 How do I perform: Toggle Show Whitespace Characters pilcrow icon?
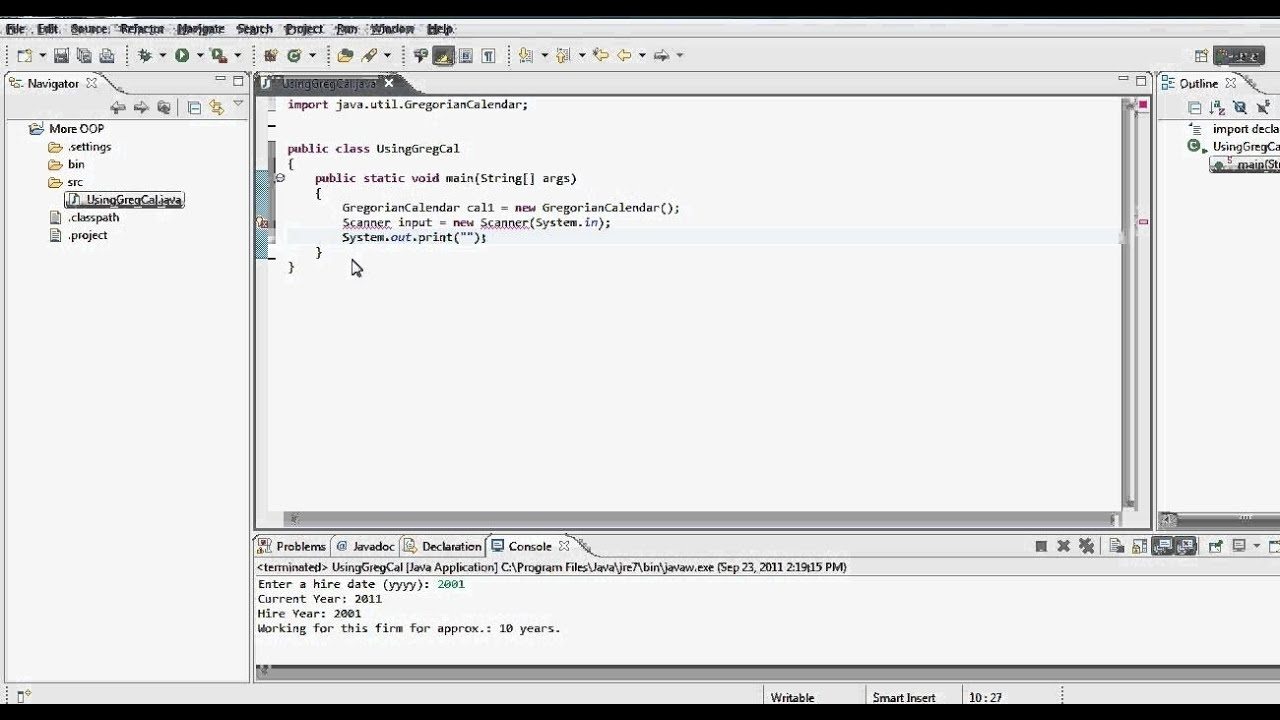click(x=488, y=56)
